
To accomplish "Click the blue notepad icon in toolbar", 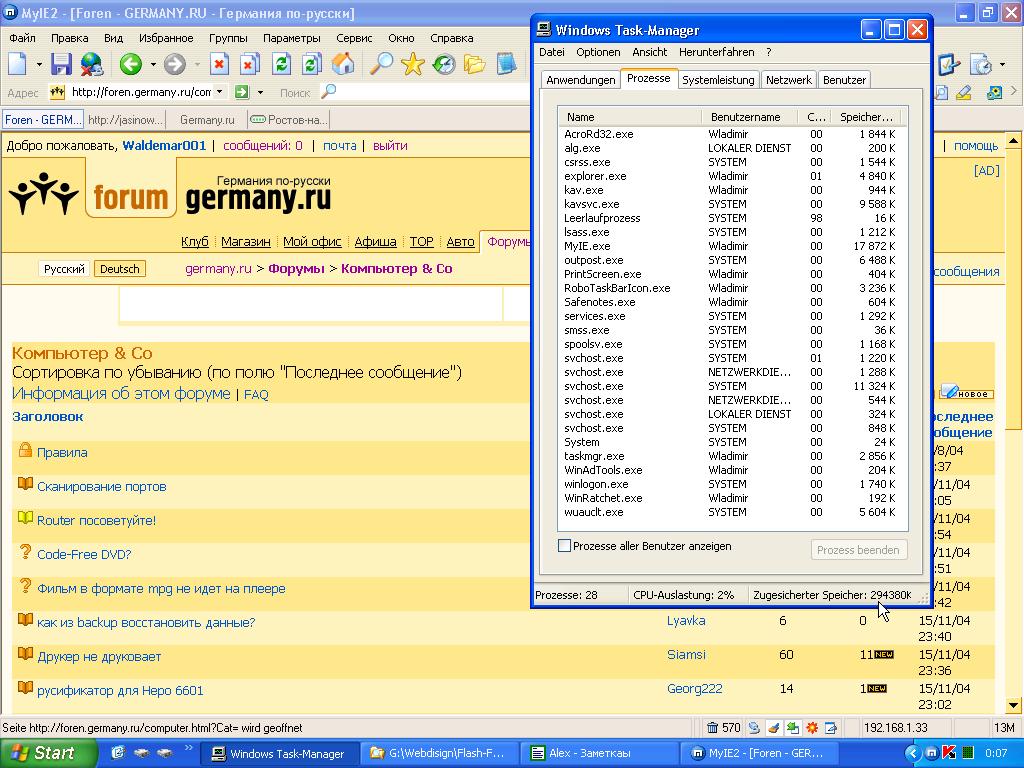I will pyautogui.click(x=506, y=64).
